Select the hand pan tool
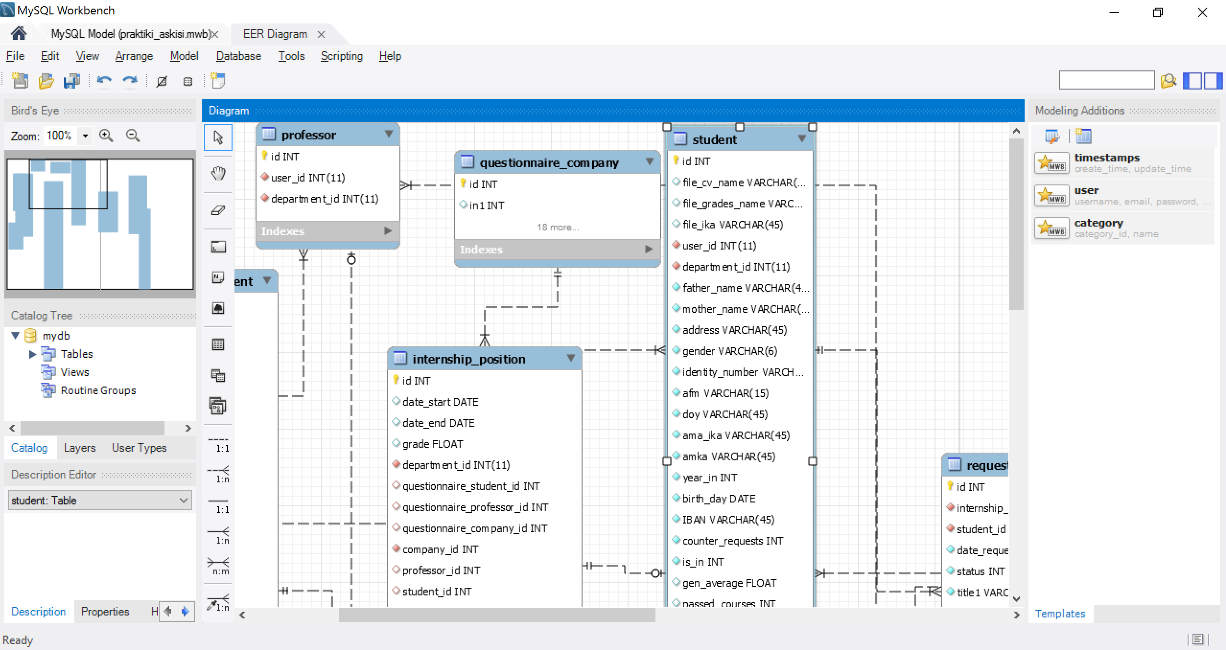The image size is (1226, 650). pyautogui.click(x=218, y=174)
